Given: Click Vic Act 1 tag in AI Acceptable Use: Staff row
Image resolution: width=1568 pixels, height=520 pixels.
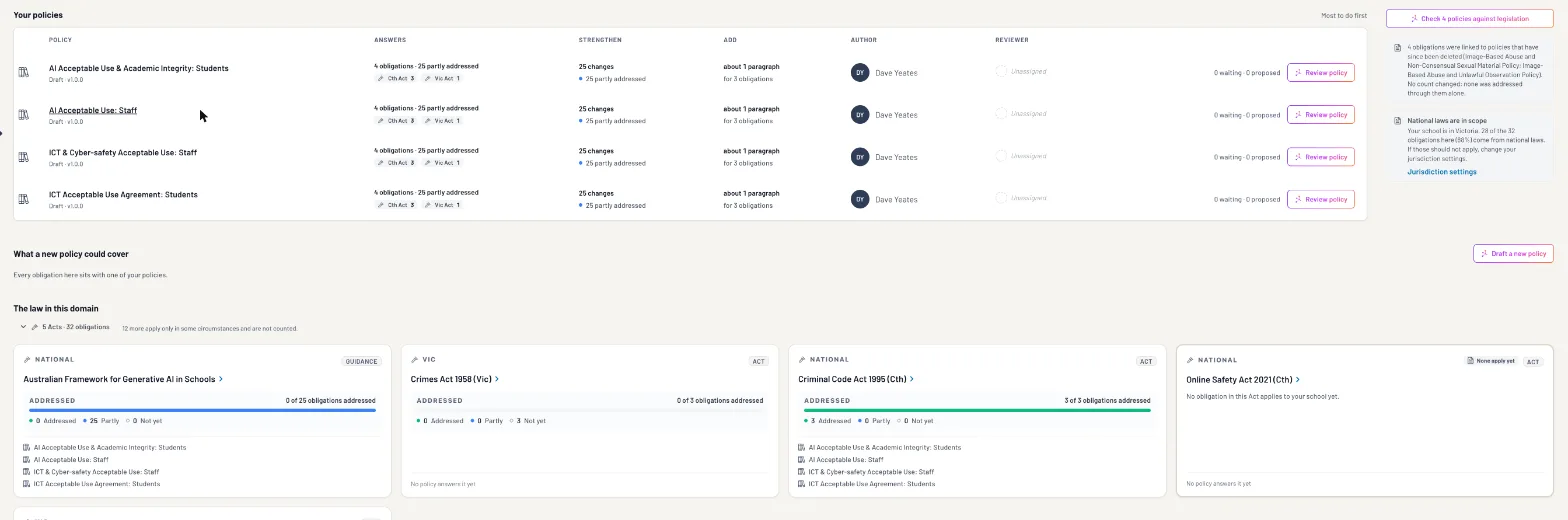Looking at the screenshot, I should [442, 120].
